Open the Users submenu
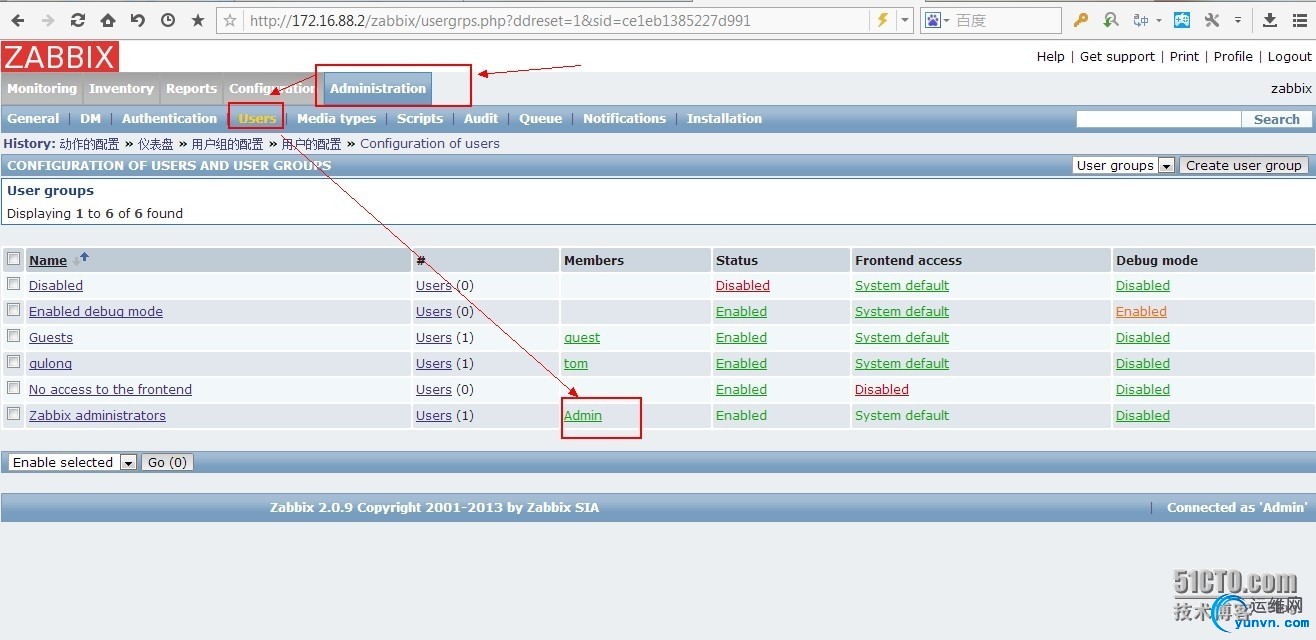The width and height of the screenshot is (1316, 640). click(257, 118)
